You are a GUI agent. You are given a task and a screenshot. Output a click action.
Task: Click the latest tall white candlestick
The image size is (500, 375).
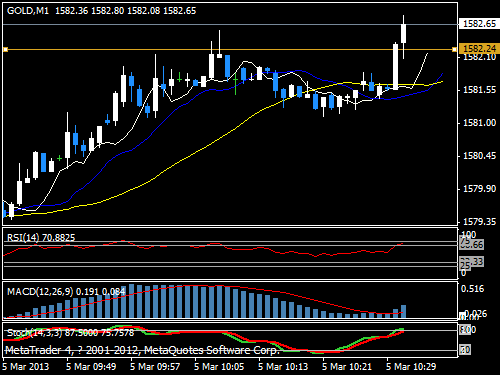point(395,67)
